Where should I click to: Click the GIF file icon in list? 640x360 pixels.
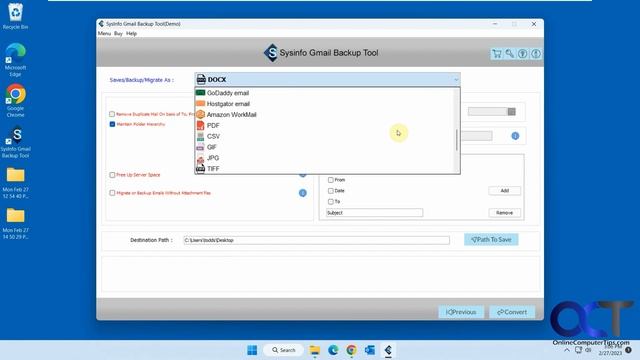click(x=200, y=147)
